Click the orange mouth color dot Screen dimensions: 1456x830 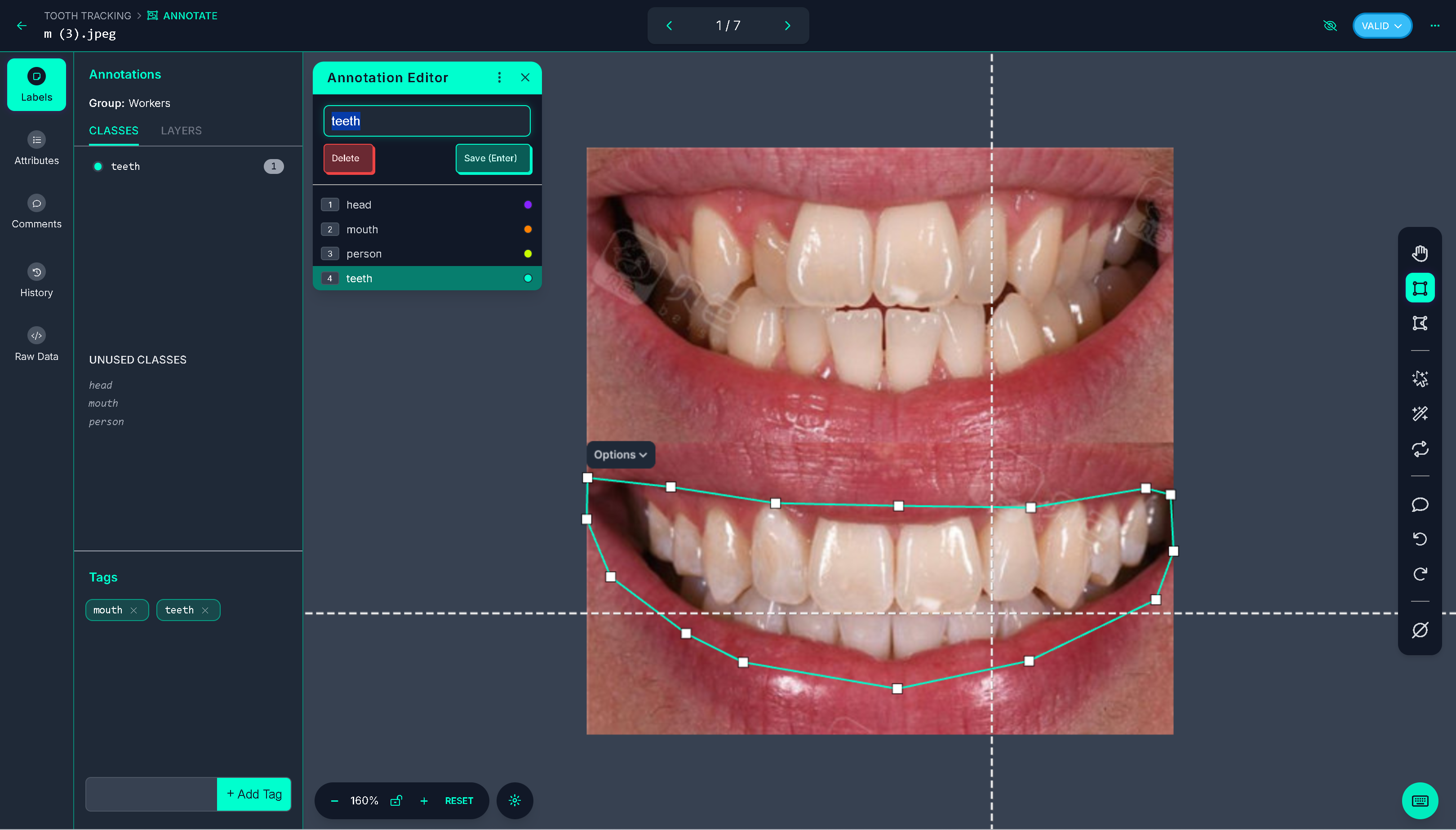528,229
